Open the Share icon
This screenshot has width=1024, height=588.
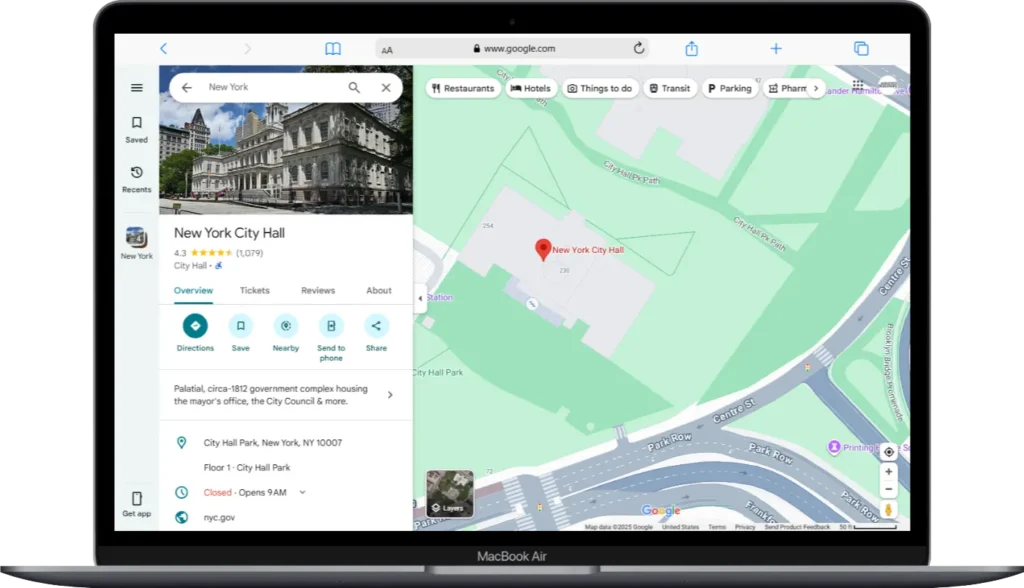pos(376,325)
